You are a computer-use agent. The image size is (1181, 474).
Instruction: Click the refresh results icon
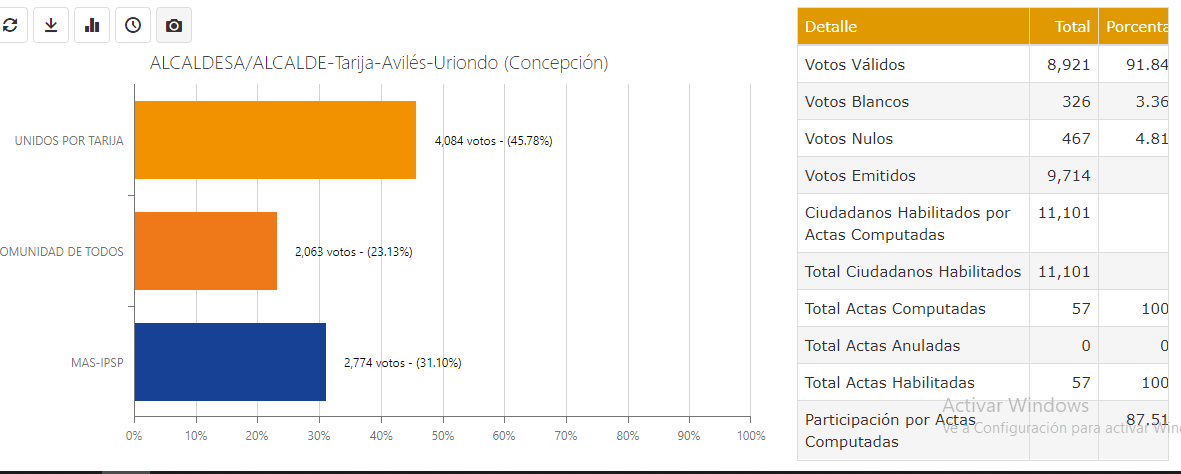tap(10, 25)
